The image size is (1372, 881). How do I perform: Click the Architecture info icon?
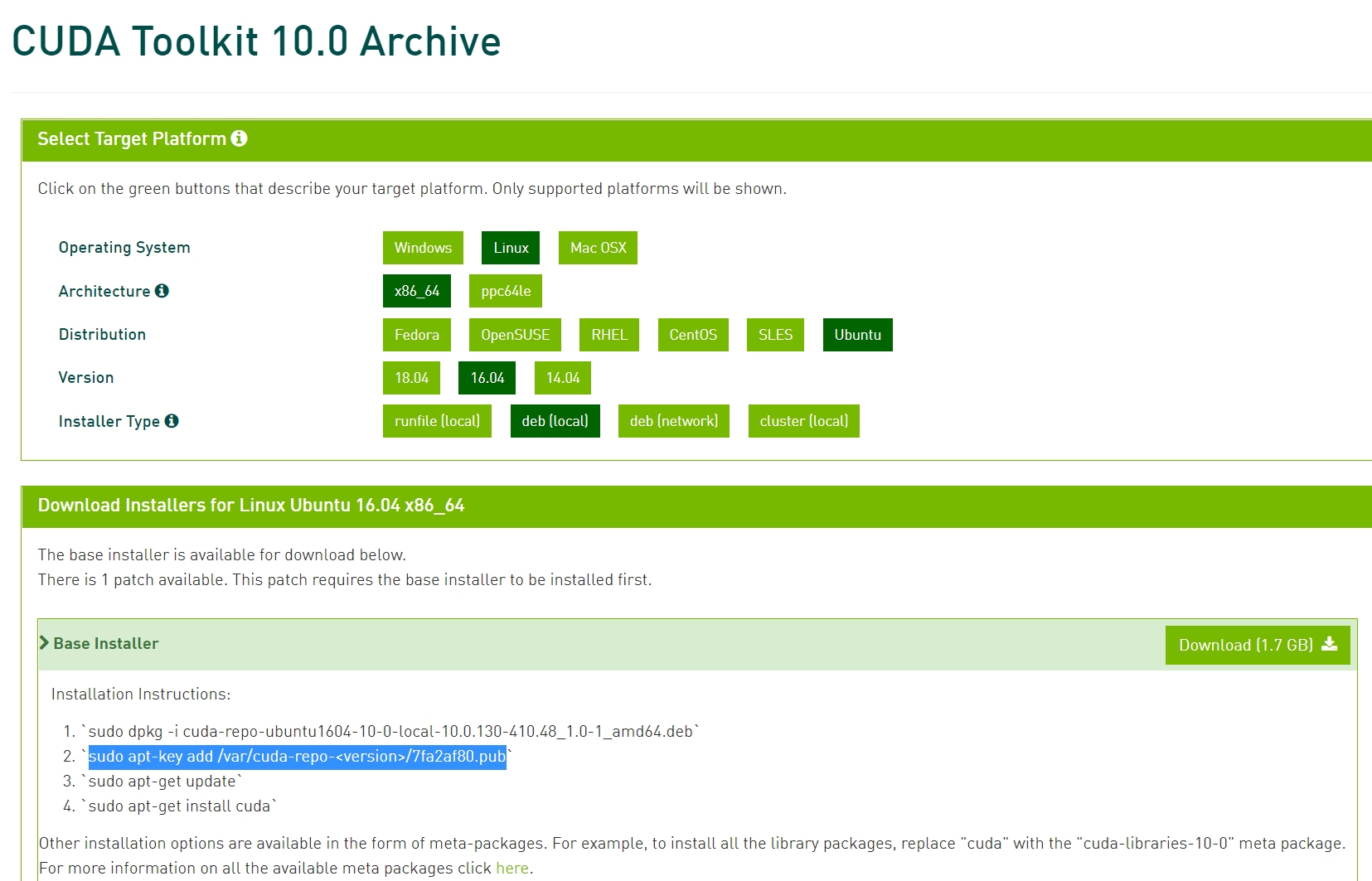162,291
